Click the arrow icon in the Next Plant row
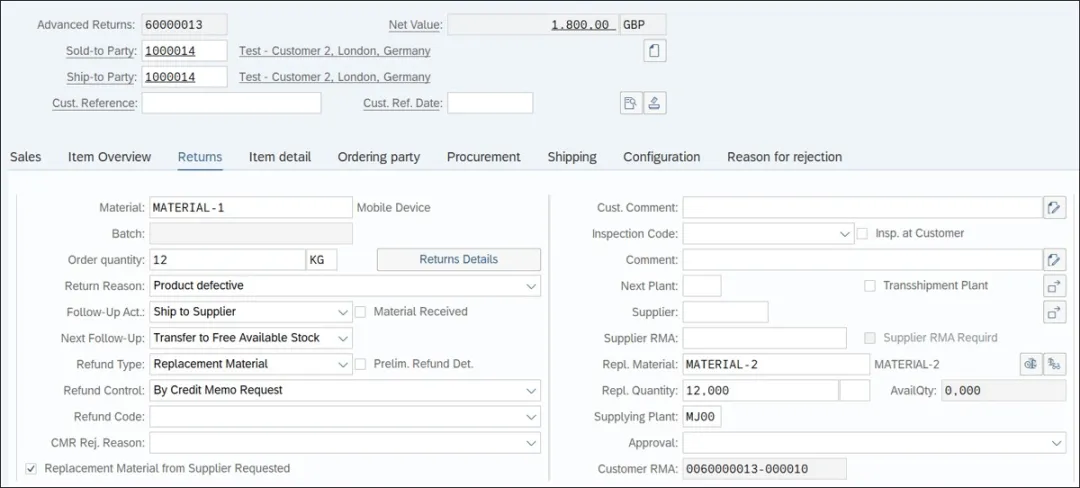Viewport: 1080px width, 488px height. coord(1054,286)
